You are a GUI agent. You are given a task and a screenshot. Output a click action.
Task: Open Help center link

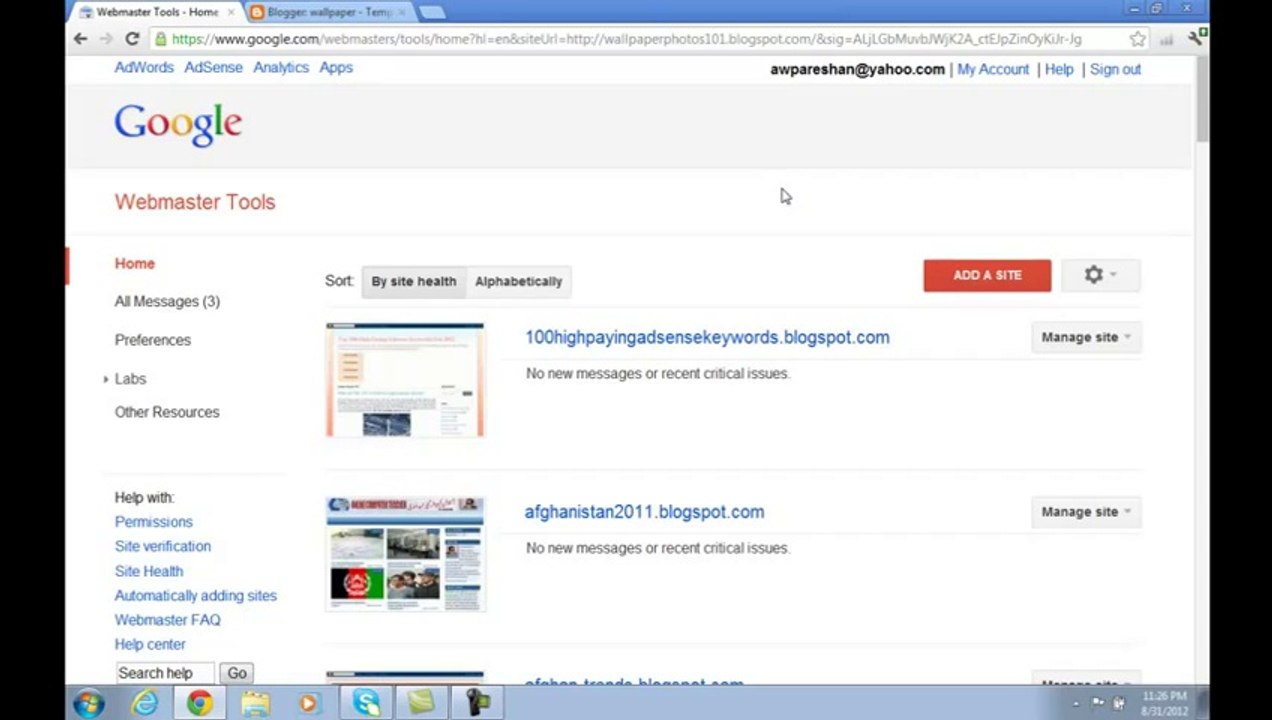[150, 644]
